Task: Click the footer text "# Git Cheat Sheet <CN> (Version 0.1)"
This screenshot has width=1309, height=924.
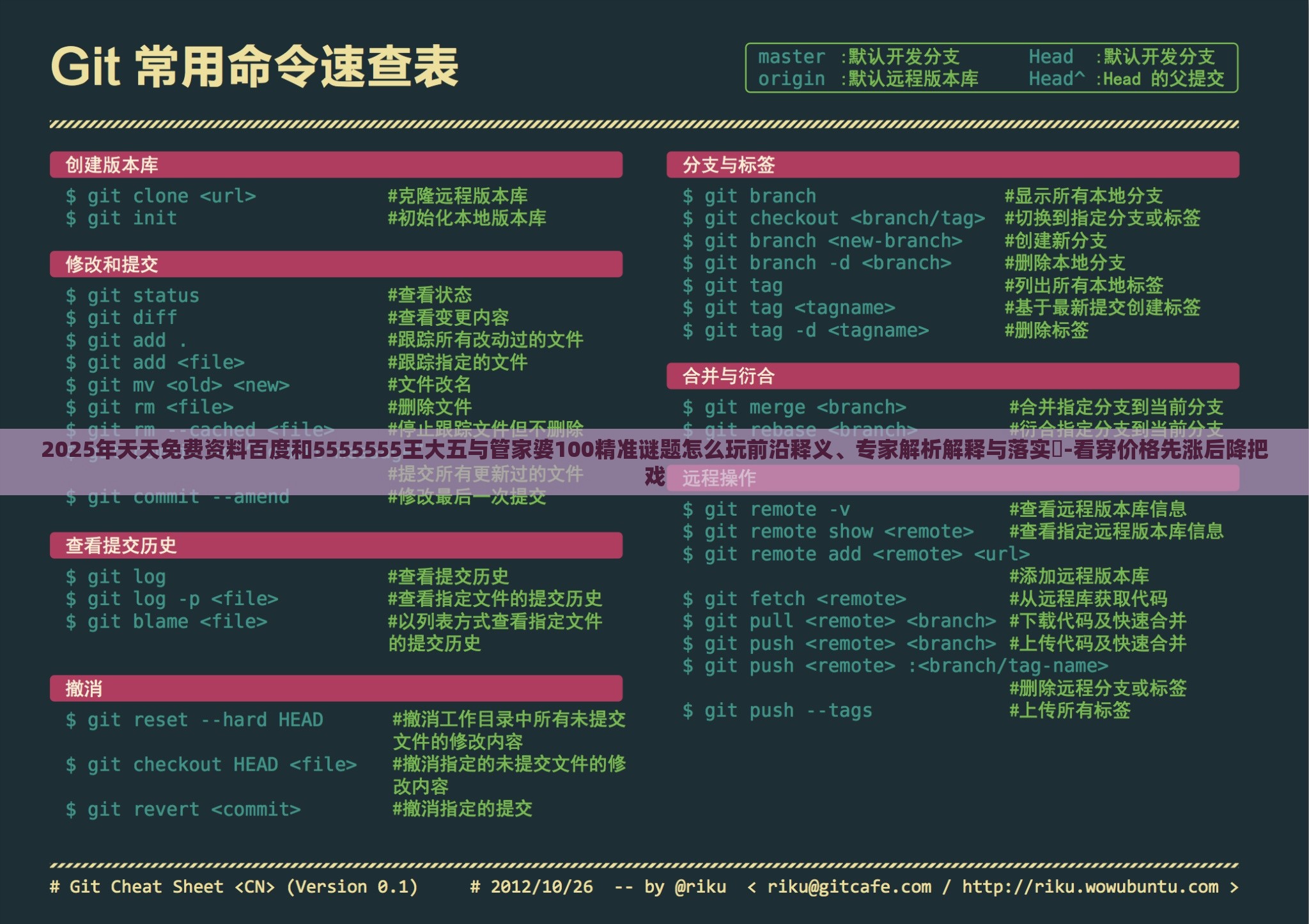Action: (234, 887)
